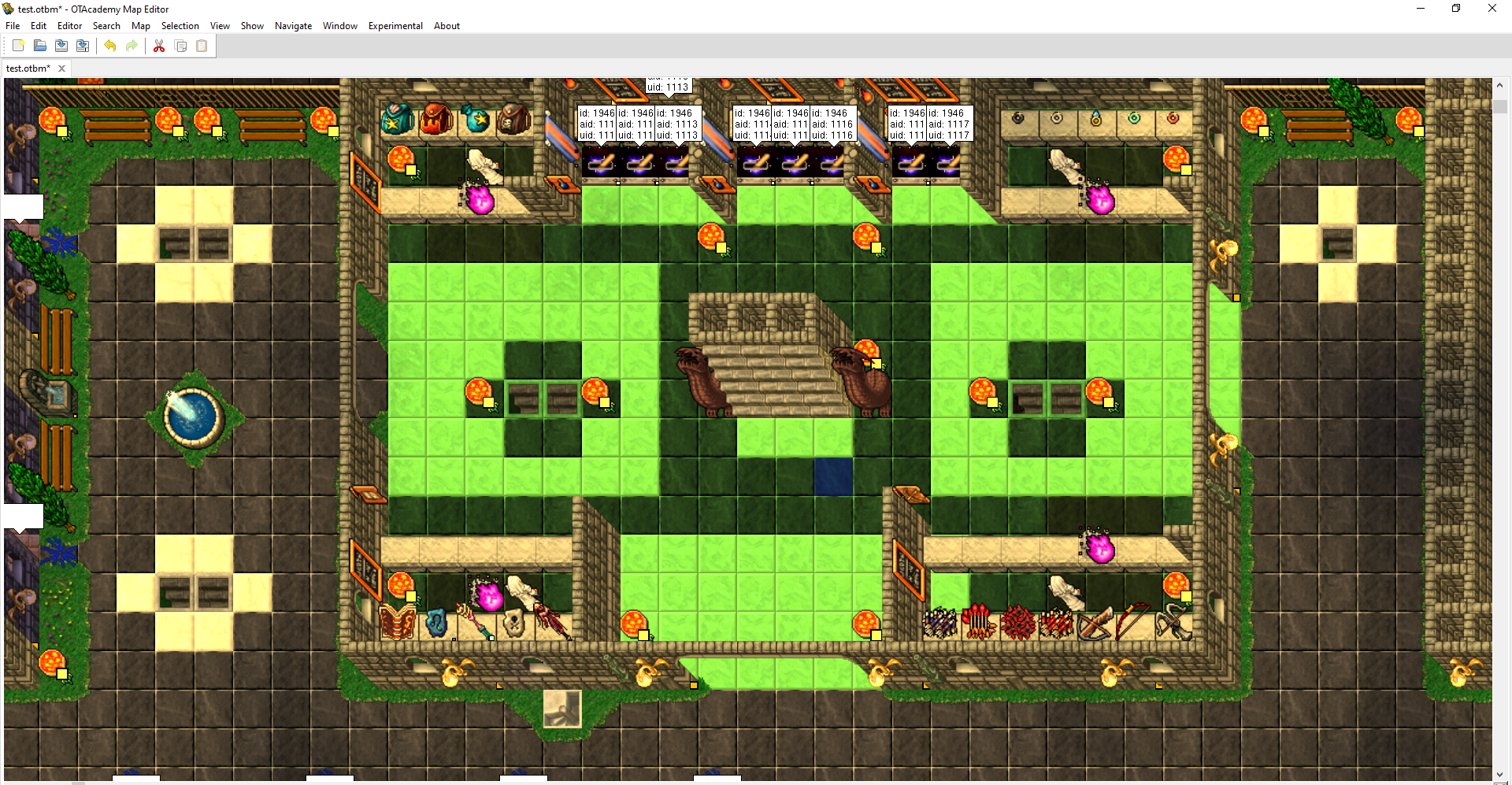The height and width of the screenshot is (785, 1512).
Task: Open the Navigate menu
Action: tap(294, 26)
